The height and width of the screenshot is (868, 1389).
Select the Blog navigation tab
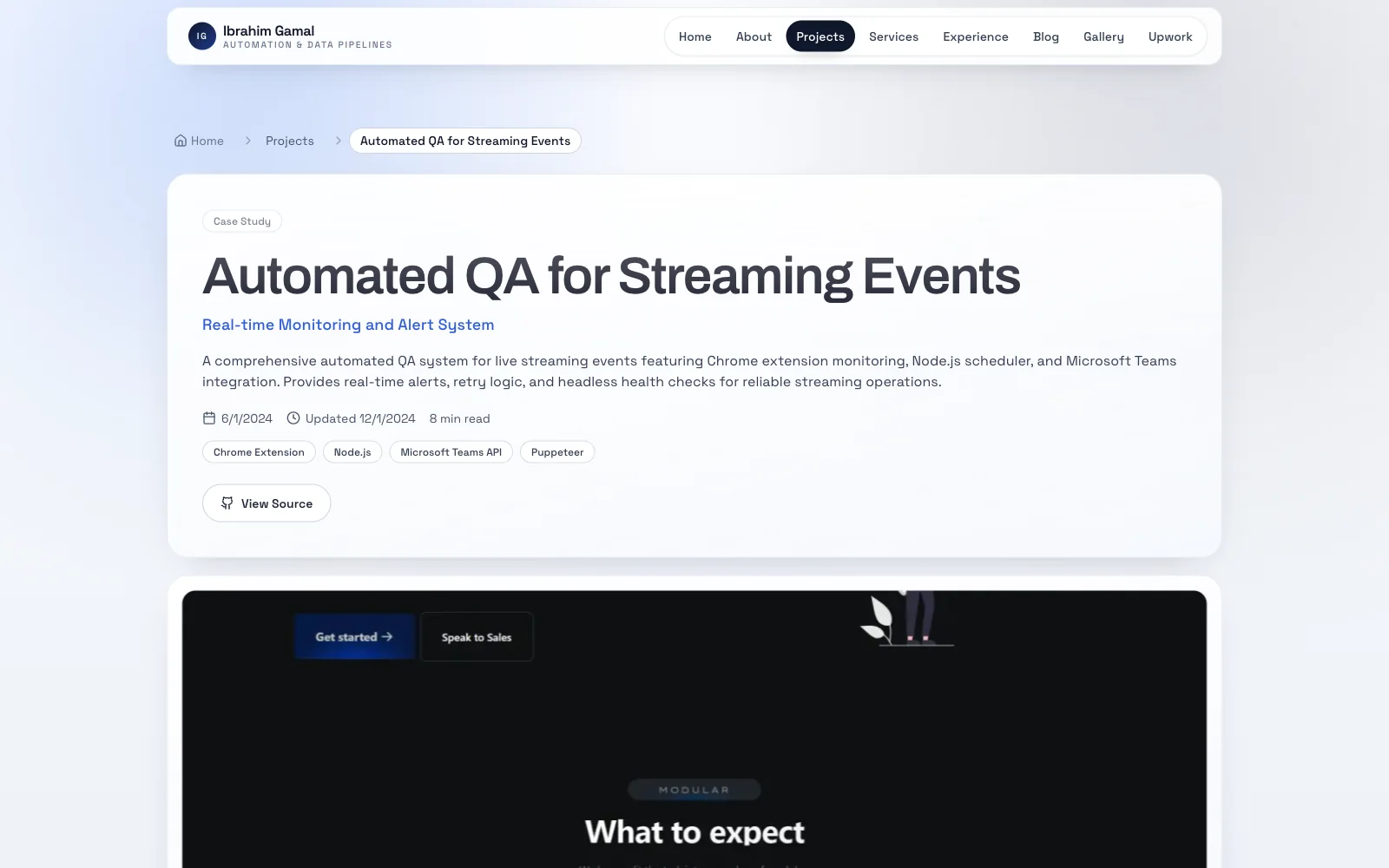[1045, 36]
